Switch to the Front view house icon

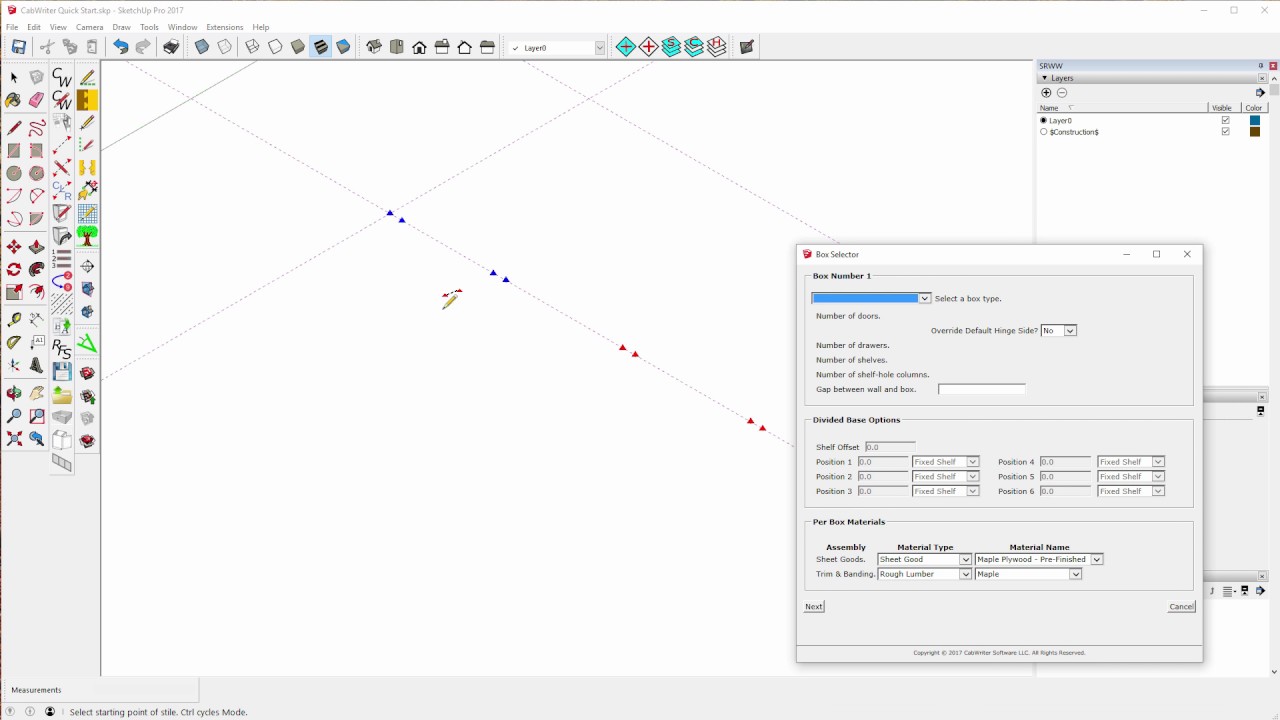pos(419,47)
